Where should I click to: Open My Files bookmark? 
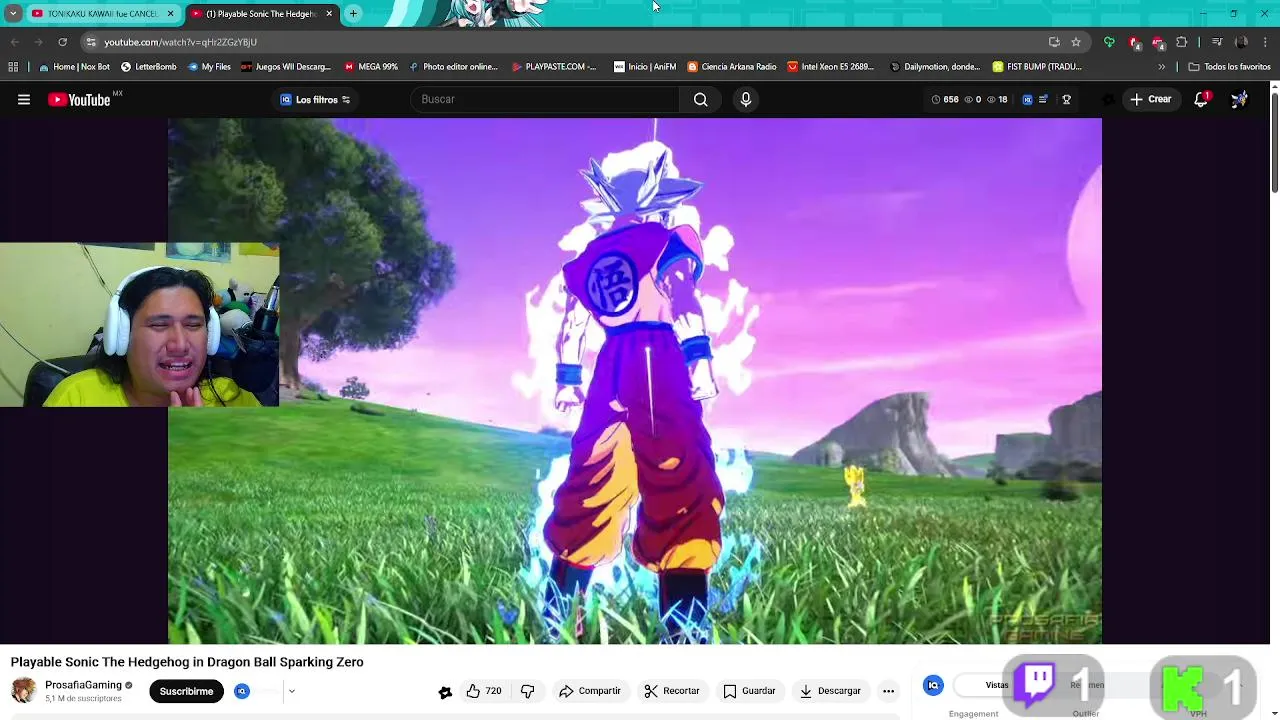tap(208, 67)
